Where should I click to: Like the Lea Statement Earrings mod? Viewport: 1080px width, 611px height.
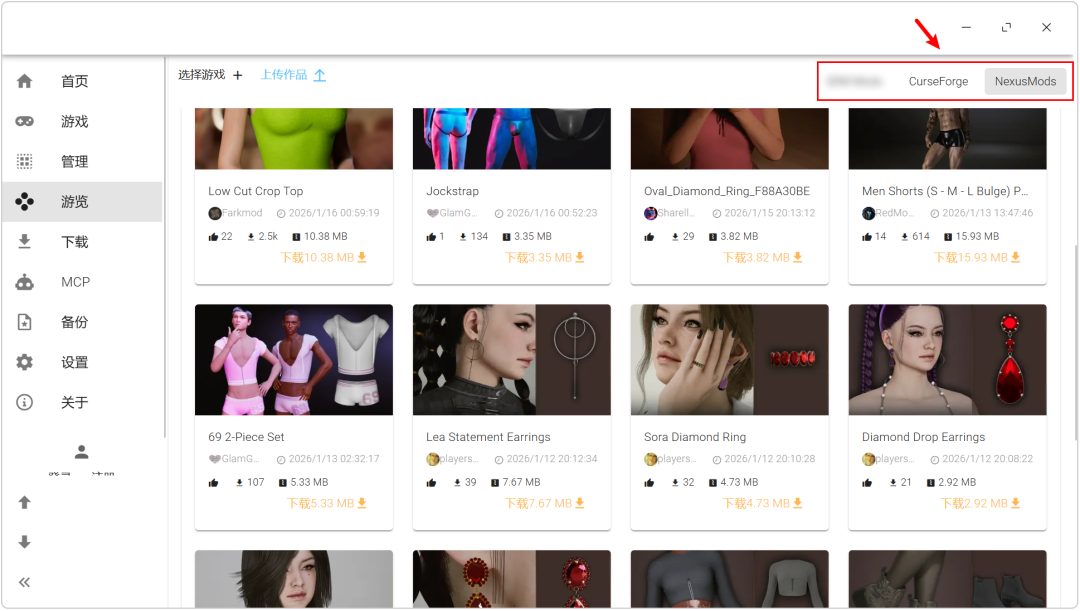431,482
